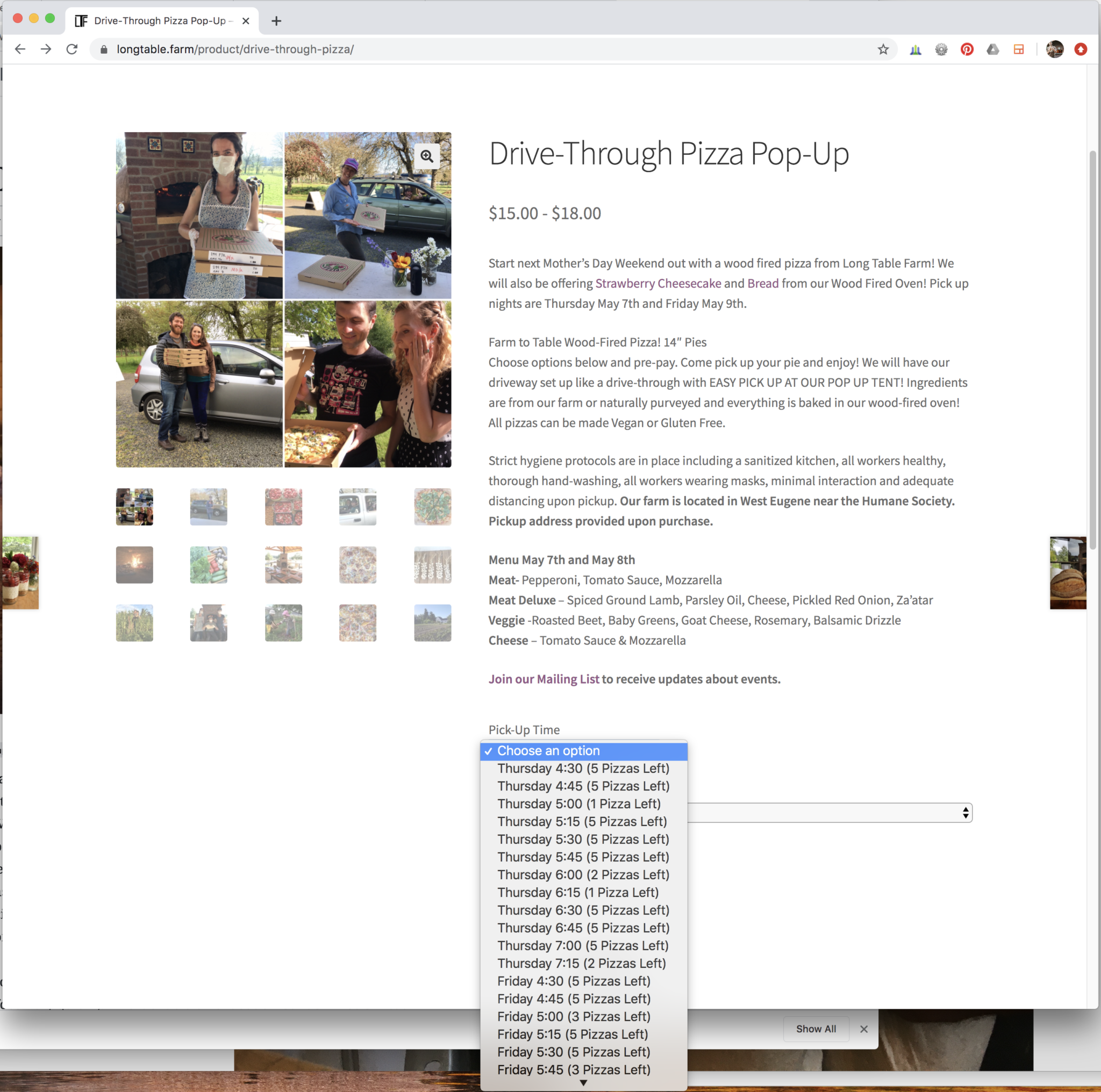Pick Friday 5:45 (3 Pizzas Left)
Viewport: 1101px width, 1092px height.
583,1070
